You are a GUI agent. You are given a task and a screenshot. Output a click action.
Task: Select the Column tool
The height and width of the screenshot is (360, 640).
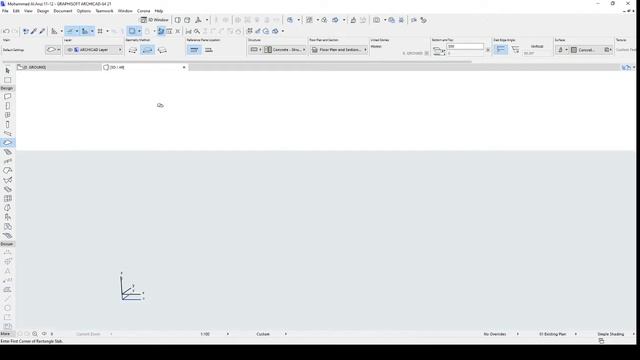pyautogui.click(x=7, y=124)
